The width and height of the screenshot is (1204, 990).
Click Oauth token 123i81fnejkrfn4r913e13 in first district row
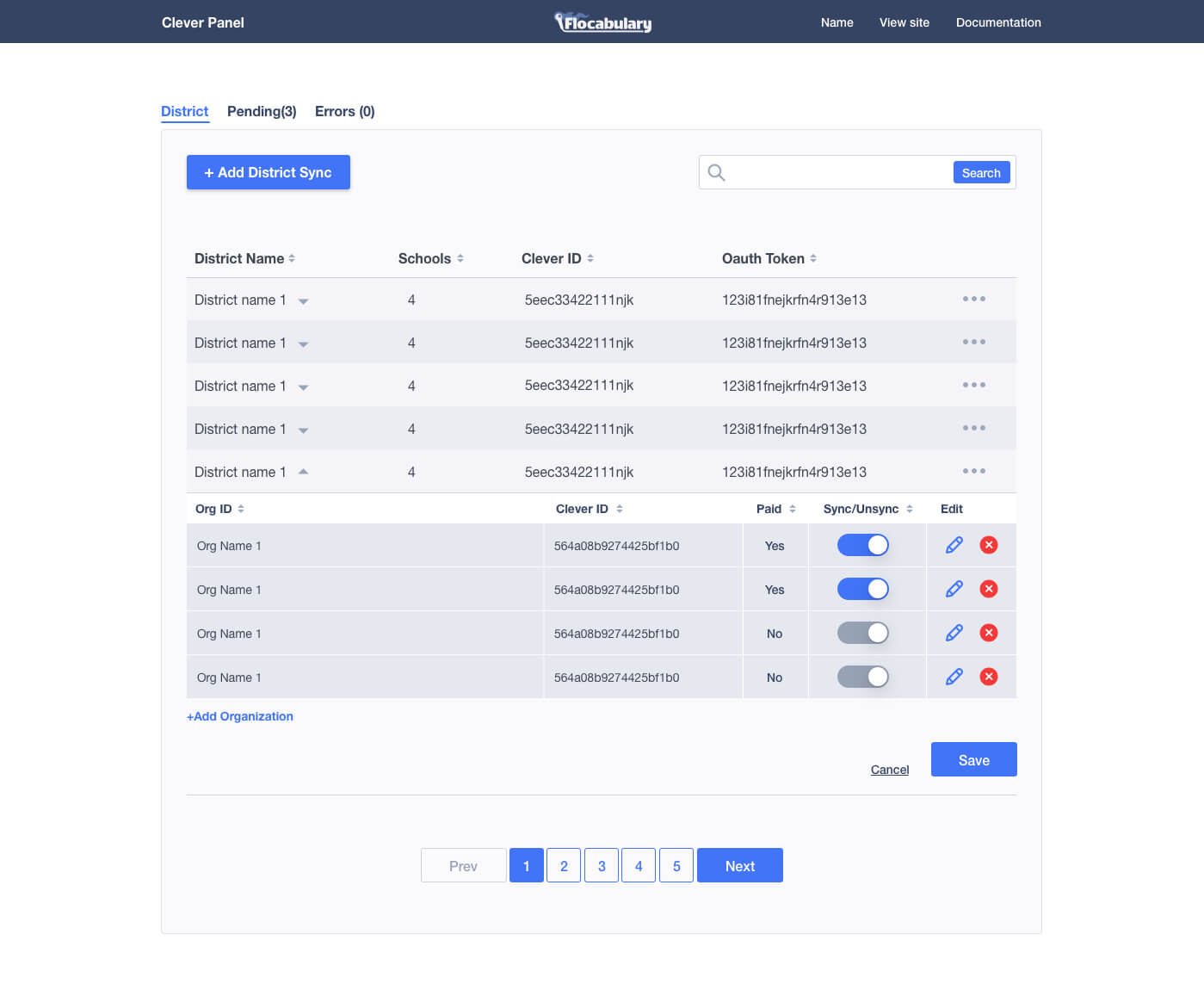tap(794, 300)
